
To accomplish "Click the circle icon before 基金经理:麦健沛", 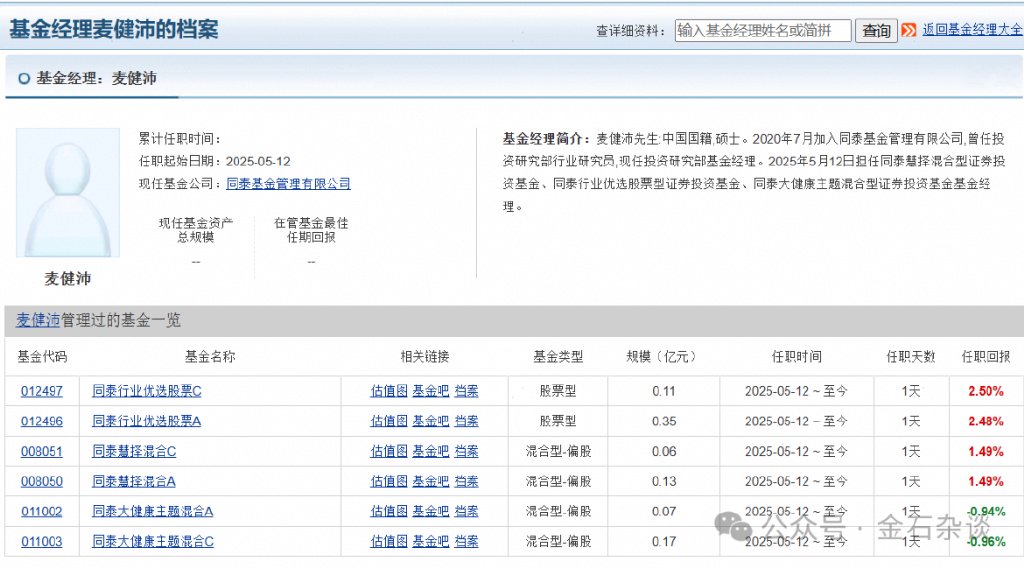I will pyautogui.click(x=24, y=78).
